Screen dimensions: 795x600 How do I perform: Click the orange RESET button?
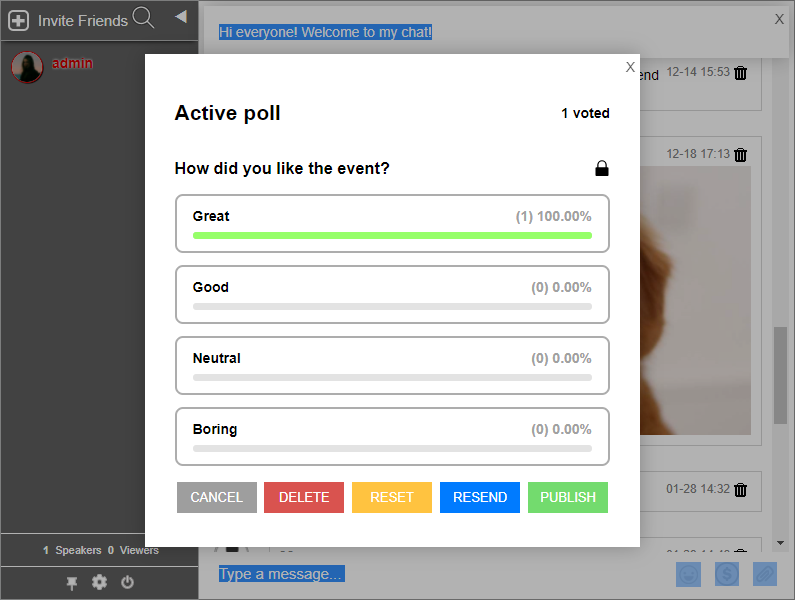[392, 497]
